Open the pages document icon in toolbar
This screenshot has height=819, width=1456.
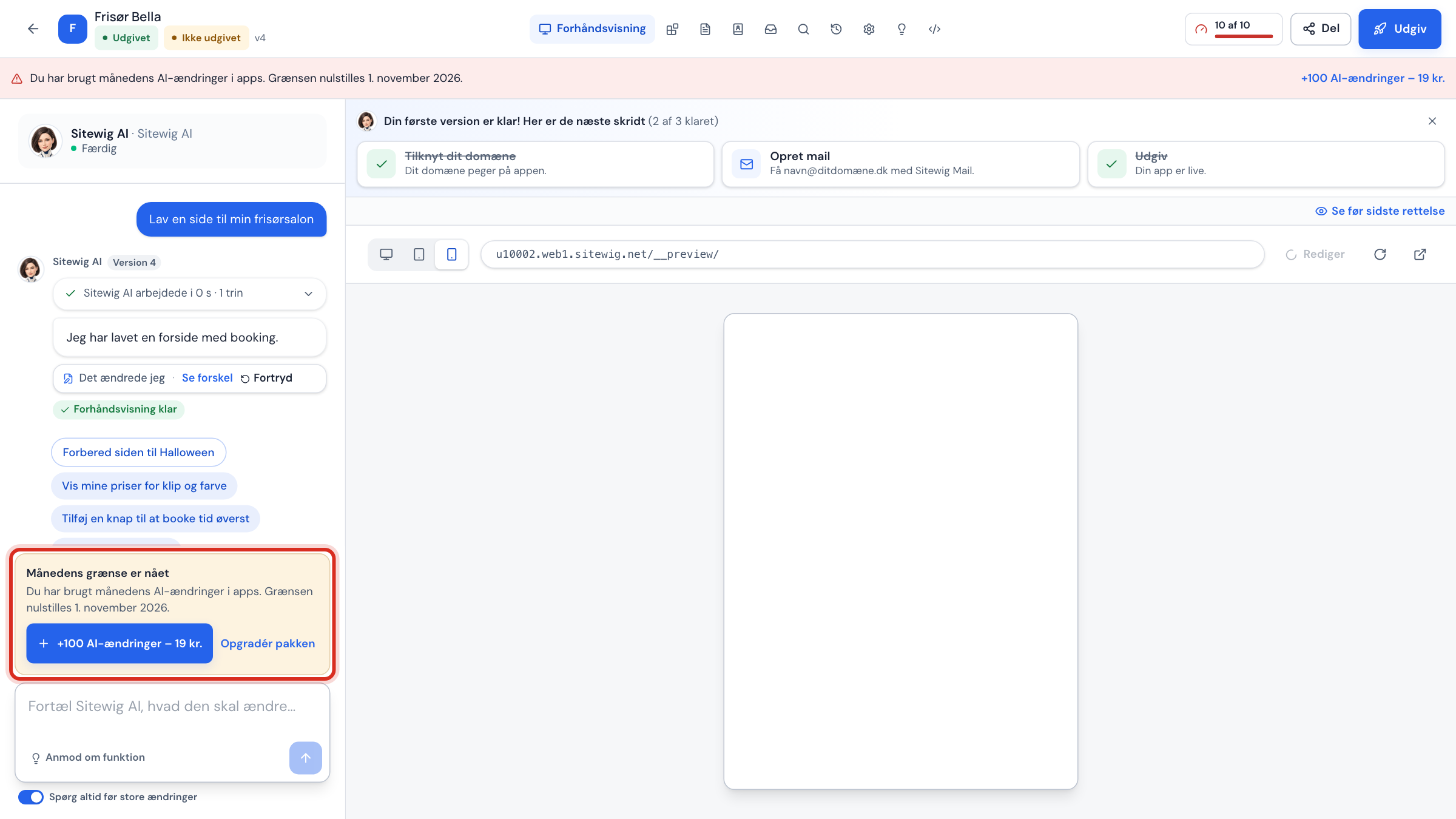pyautogui.click(x=705, y=29)
